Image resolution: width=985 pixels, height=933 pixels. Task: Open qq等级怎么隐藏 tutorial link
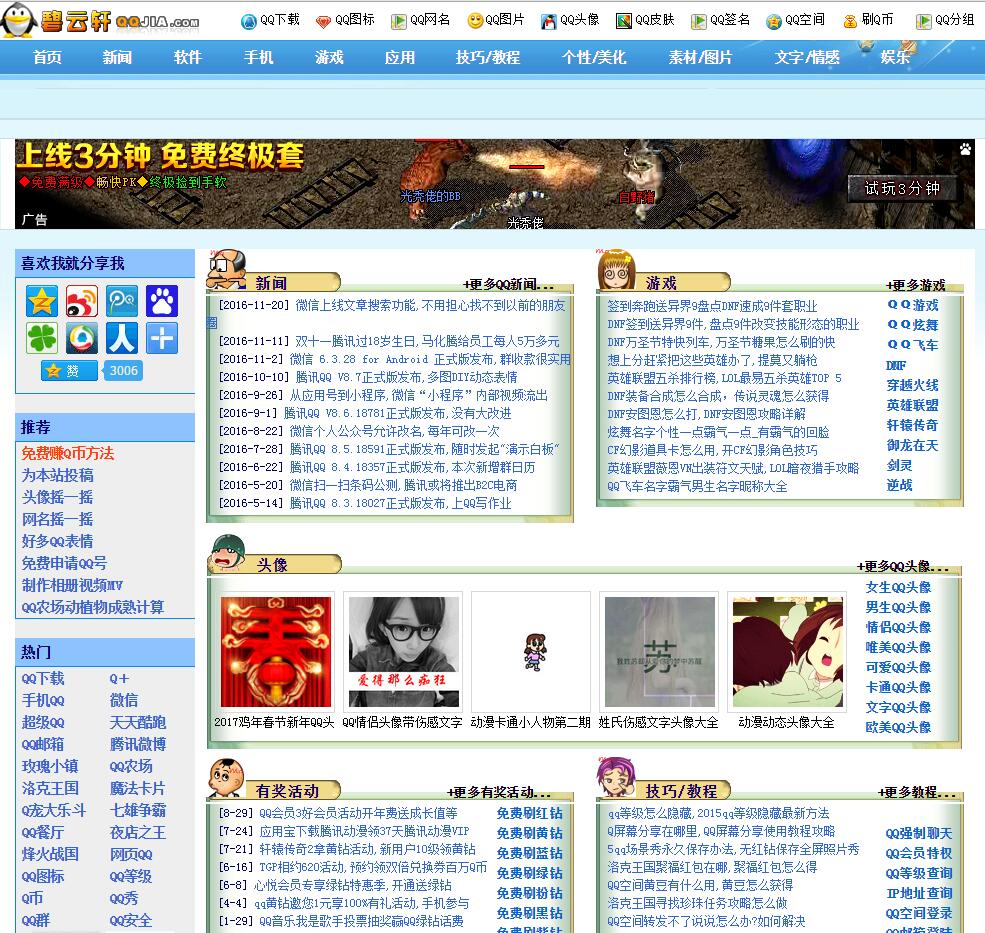point(718,813)
